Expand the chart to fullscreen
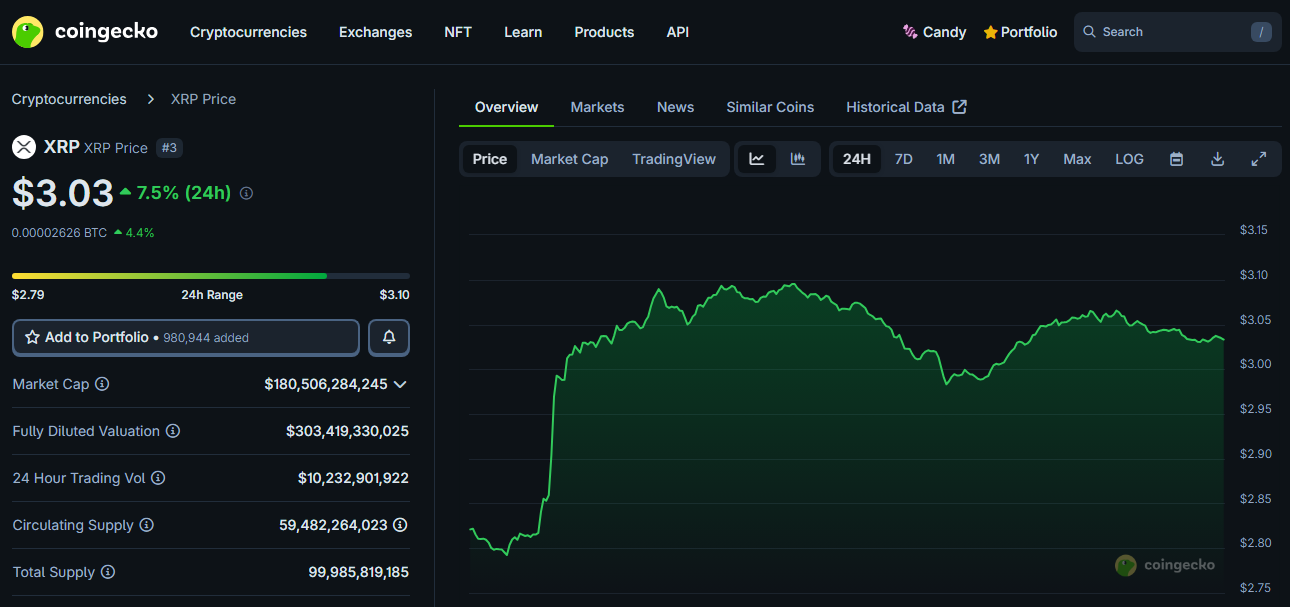The height and width of the screenshot is (607, 1290). [x=1259, y=159]
